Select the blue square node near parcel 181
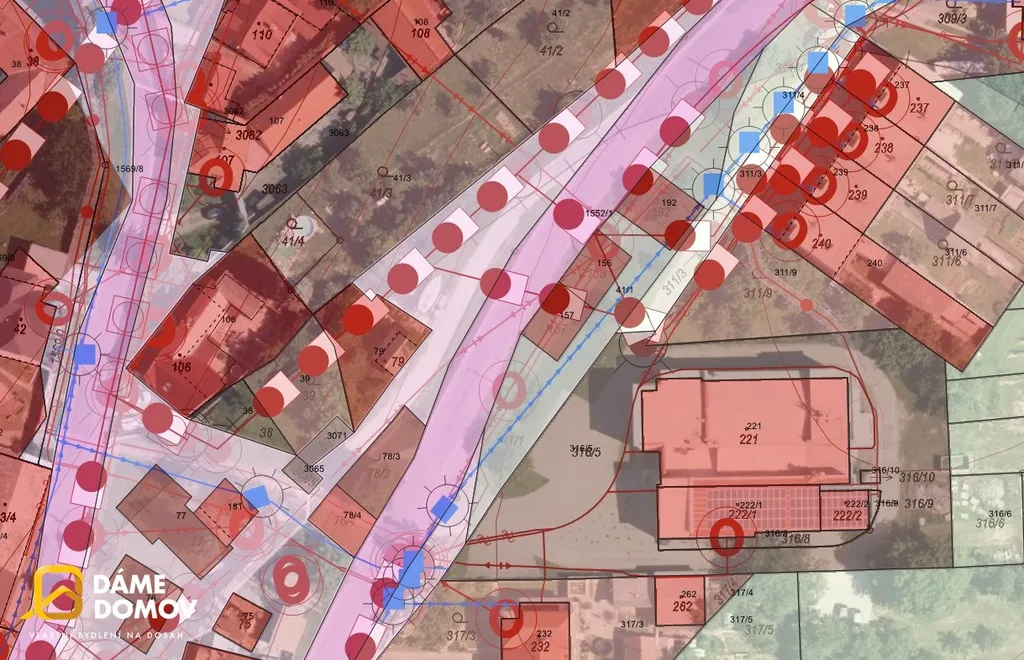The image size is (1024, 660). pos(257,497)
